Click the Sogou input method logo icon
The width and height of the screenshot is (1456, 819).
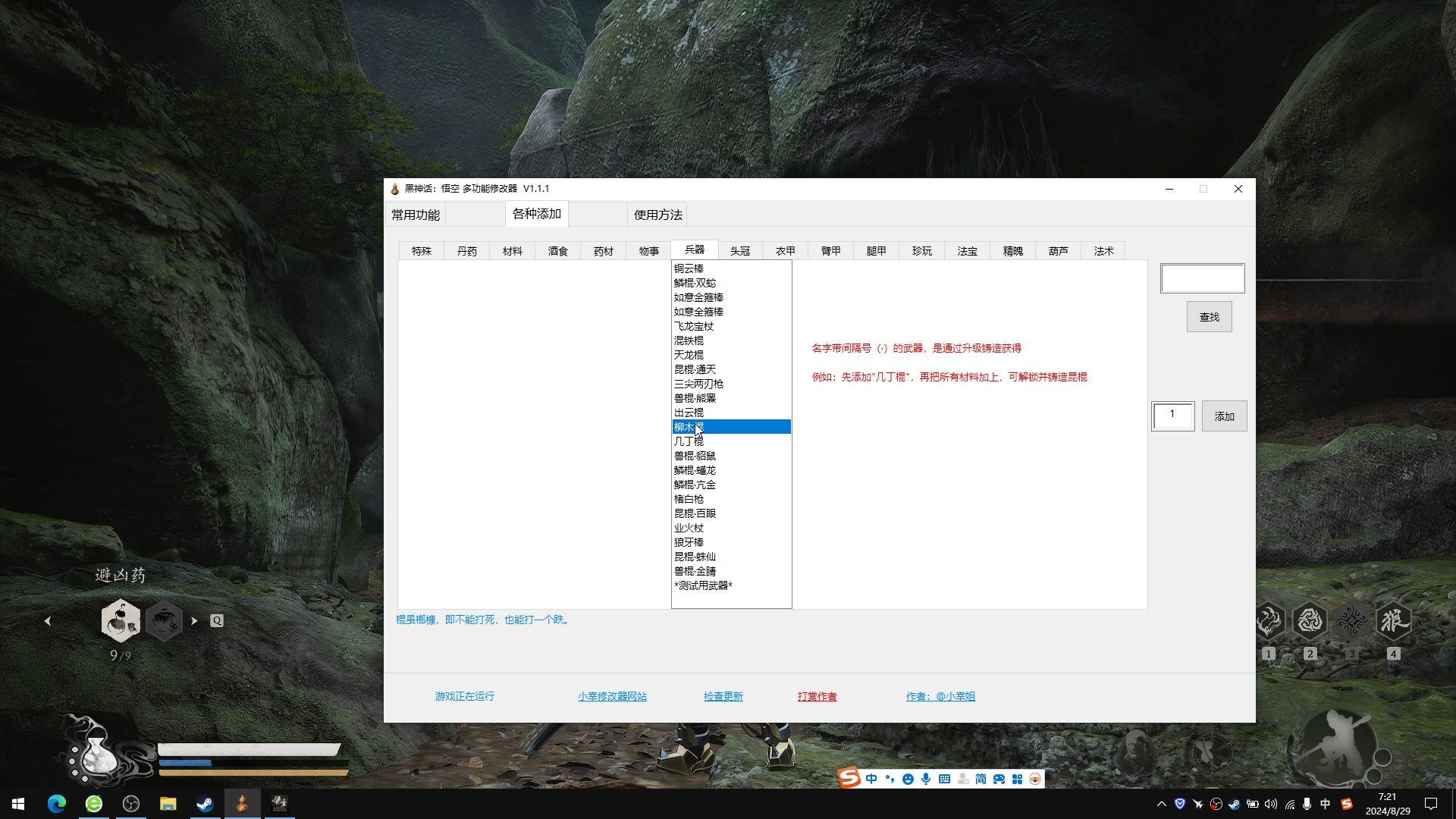click(x=849, y=778)
